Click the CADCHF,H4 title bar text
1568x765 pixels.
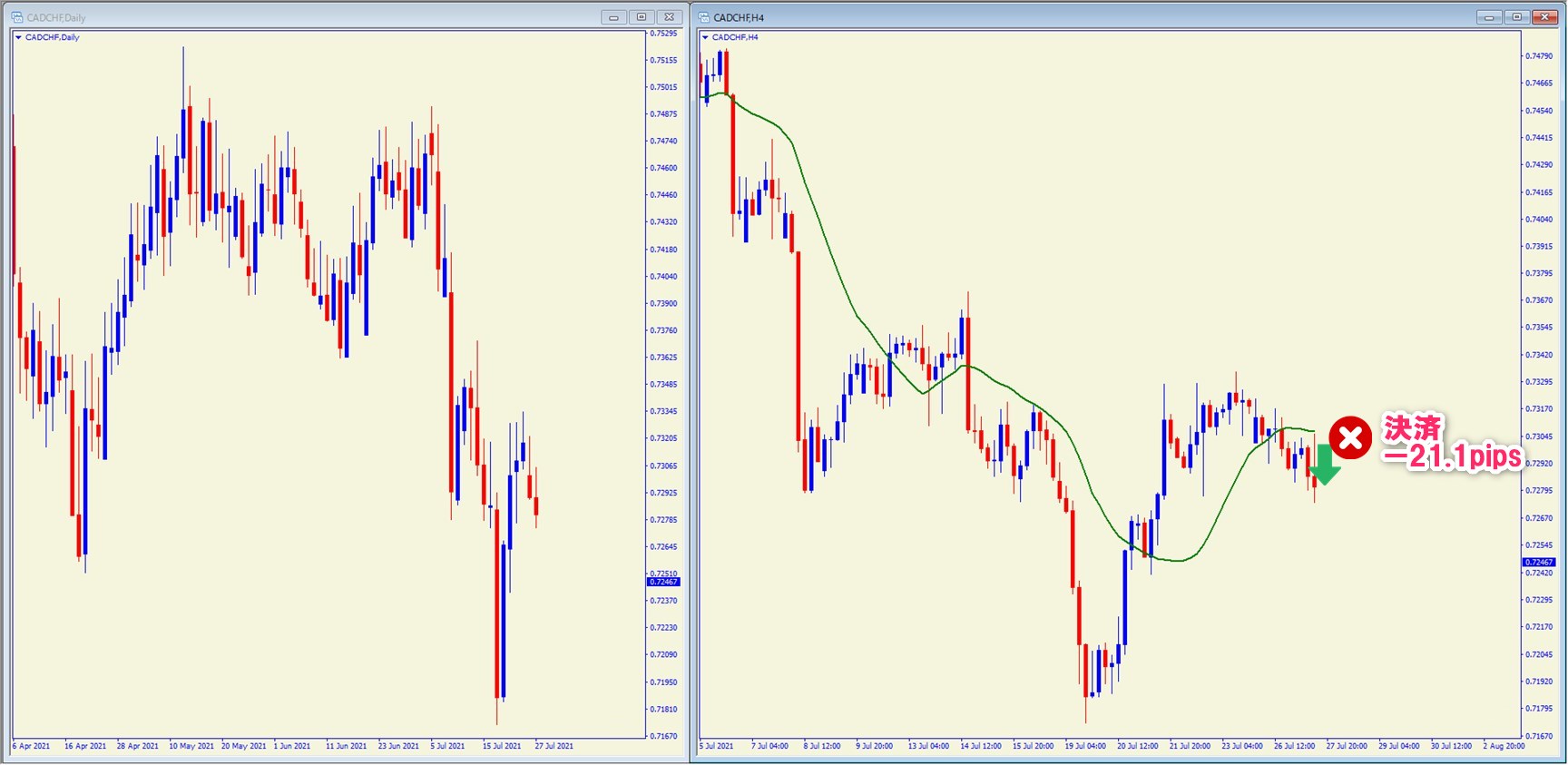pyautogui.click(x=739, y=17)
